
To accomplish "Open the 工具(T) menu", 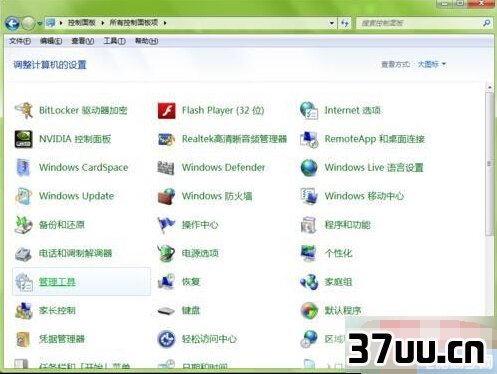I will coord(114,41).
